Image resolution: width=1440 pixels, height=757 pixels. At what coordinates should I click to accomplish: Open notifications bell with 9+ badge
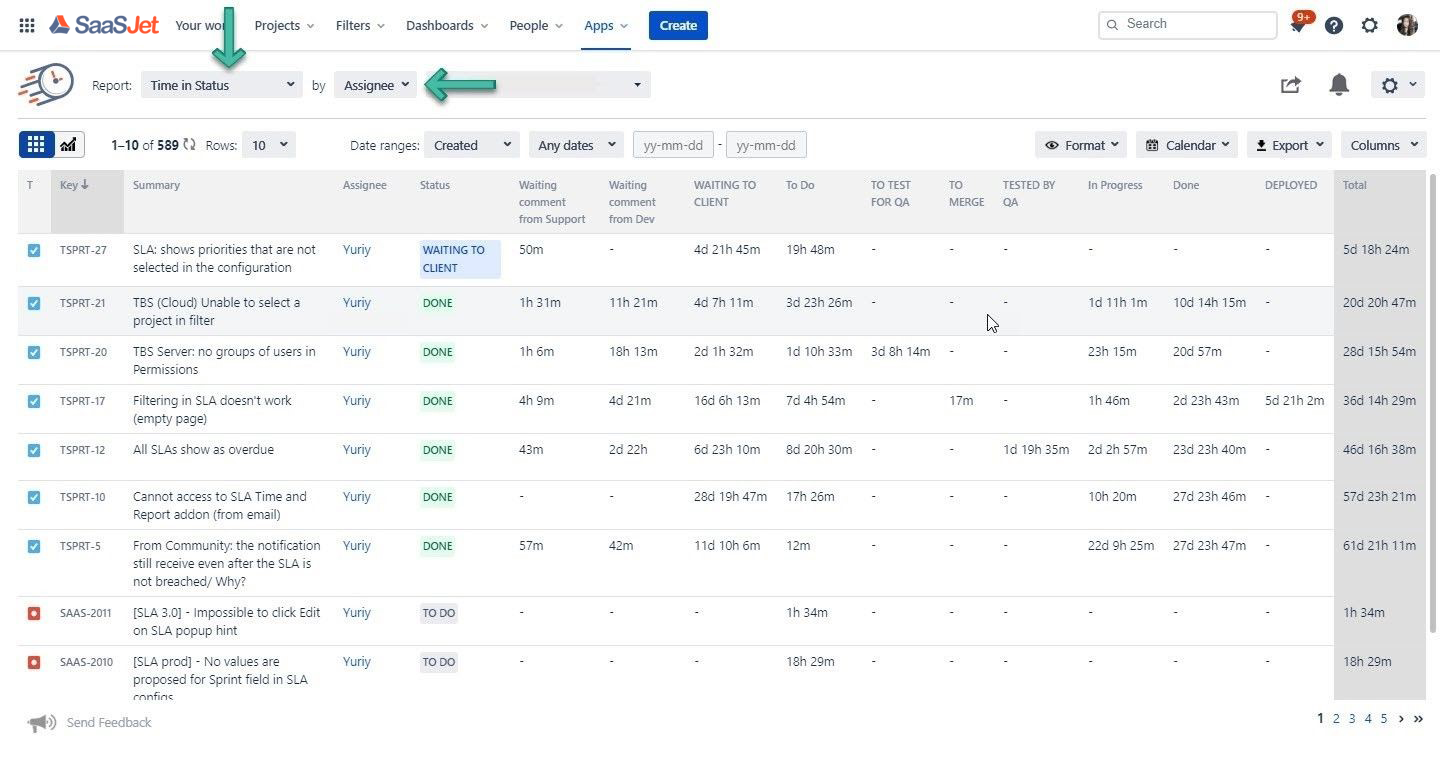click(x=1300, y=24)
